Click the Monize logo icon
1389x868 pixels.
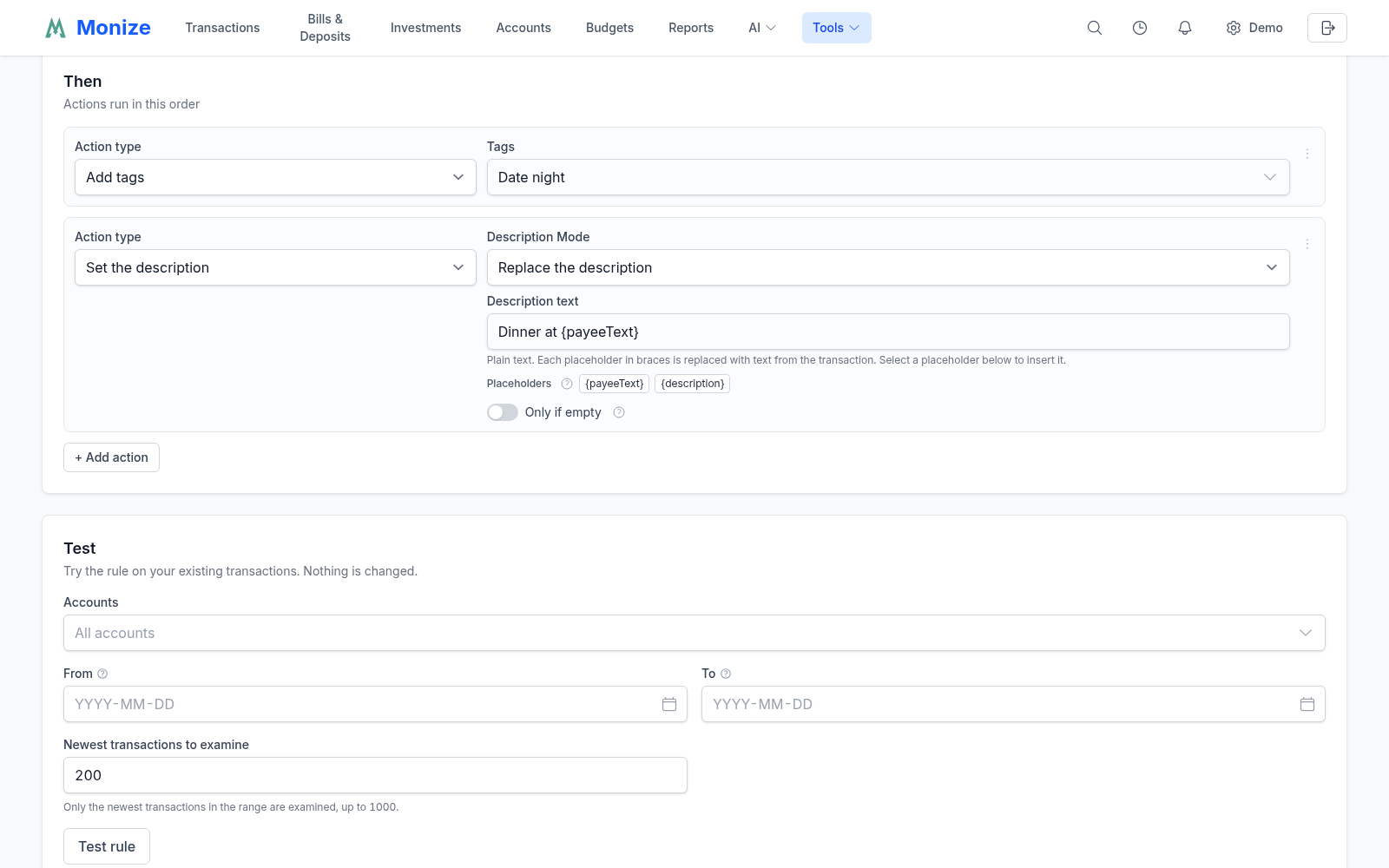click(56, 28)
